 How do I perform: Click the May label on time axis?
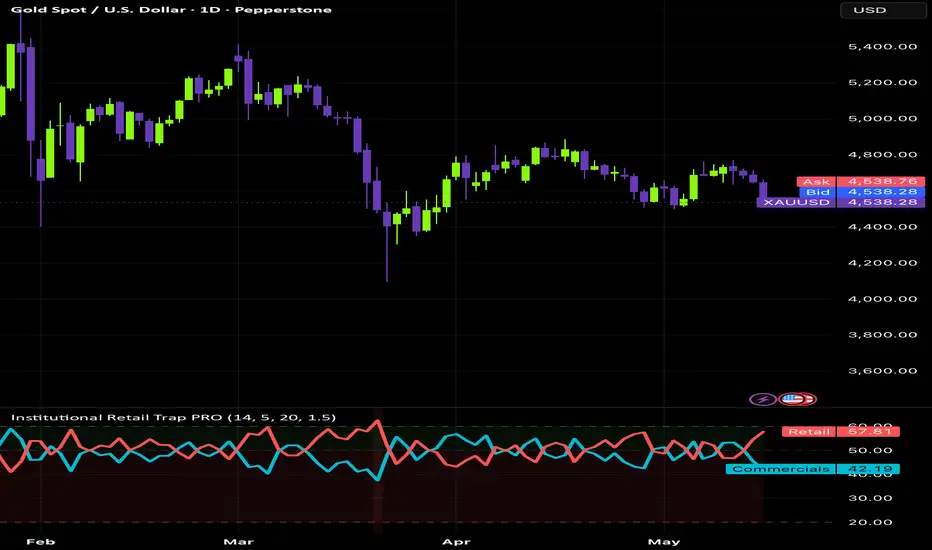point(664,542)
